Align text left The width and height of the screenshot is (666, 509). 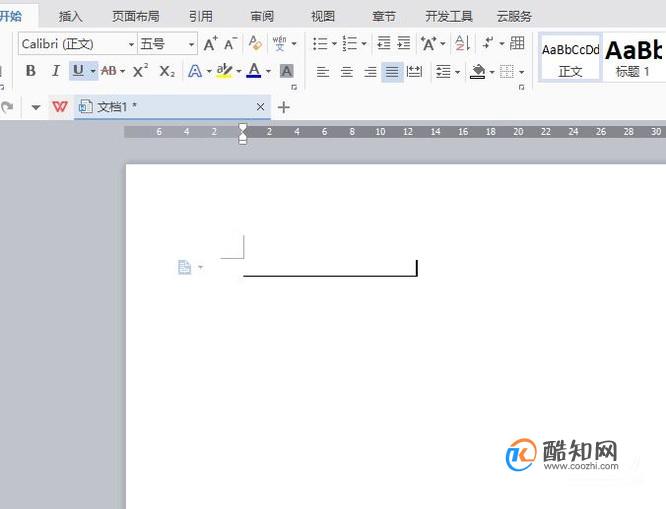click(323, 72)
